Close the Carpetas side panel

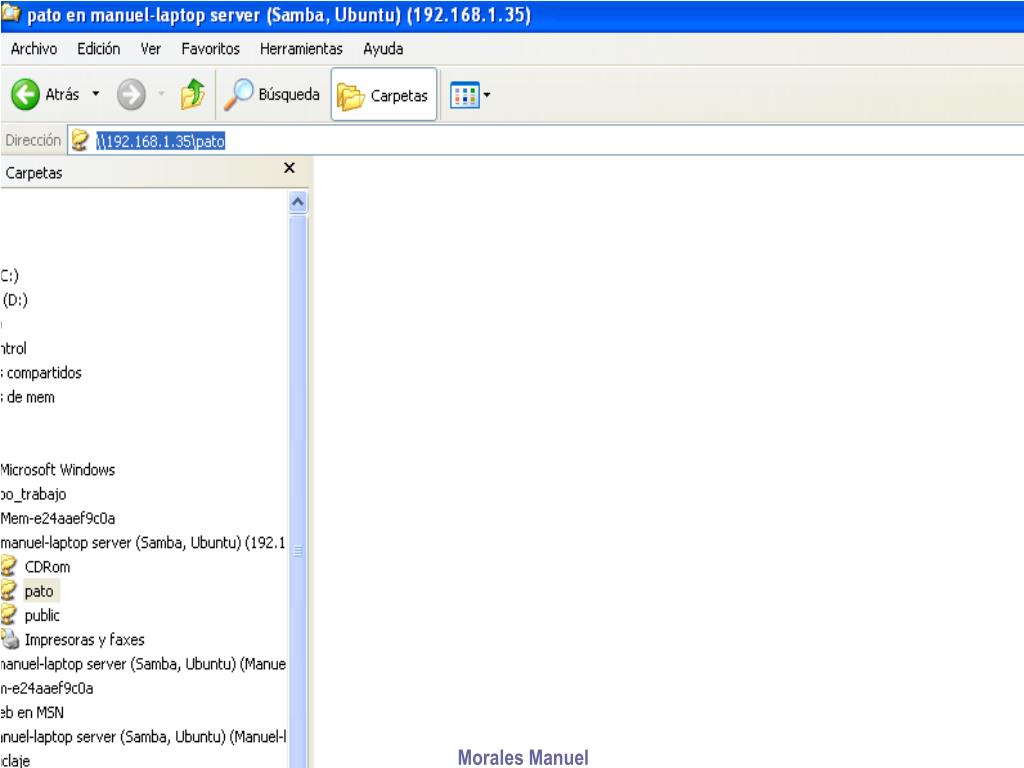[x=289, y=168]
